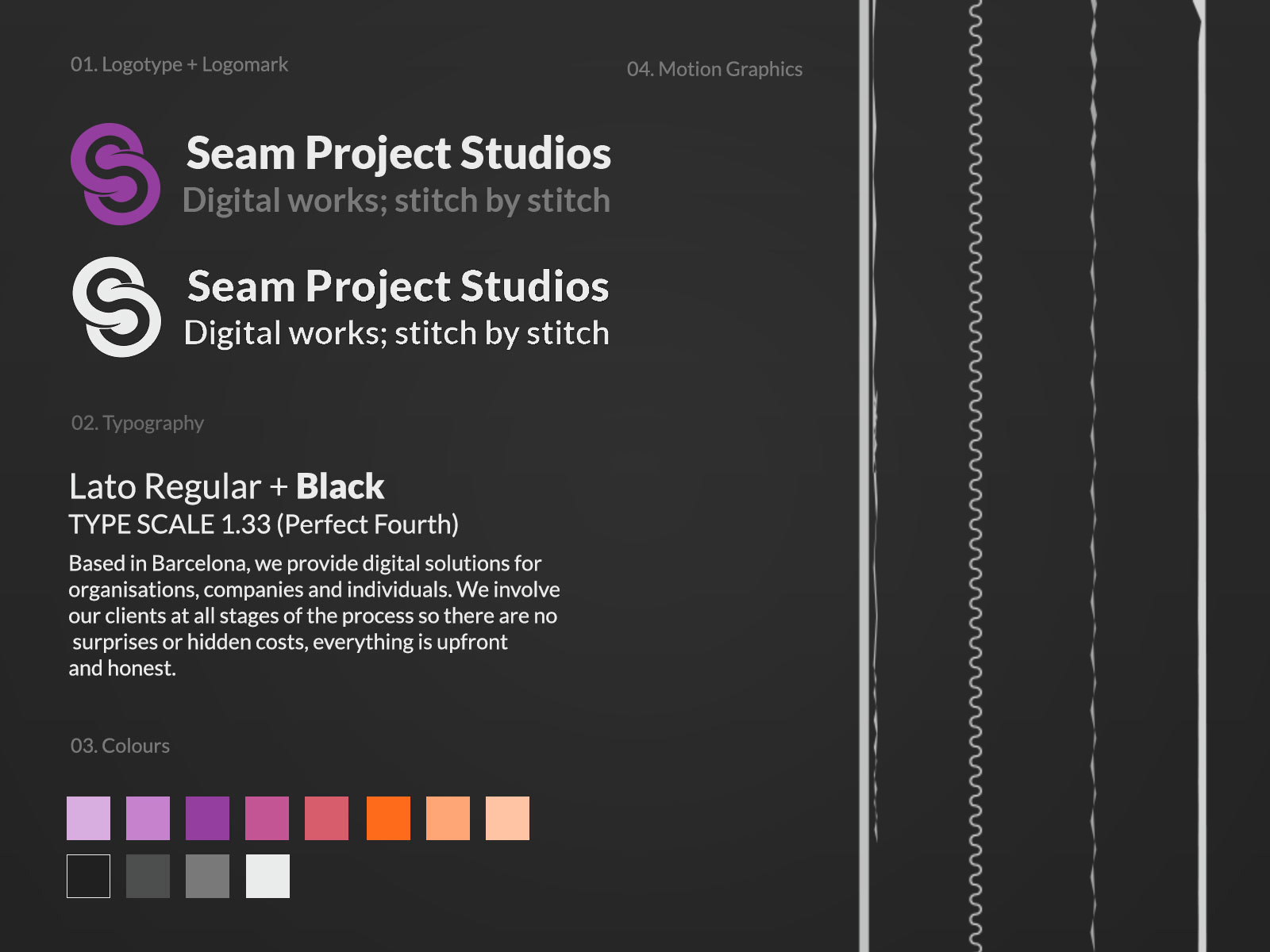Image resolution: width=1270 pixels, height=952 pixels.
Task: Select the purple Seam logomark icon
Action: pos(117,173)
